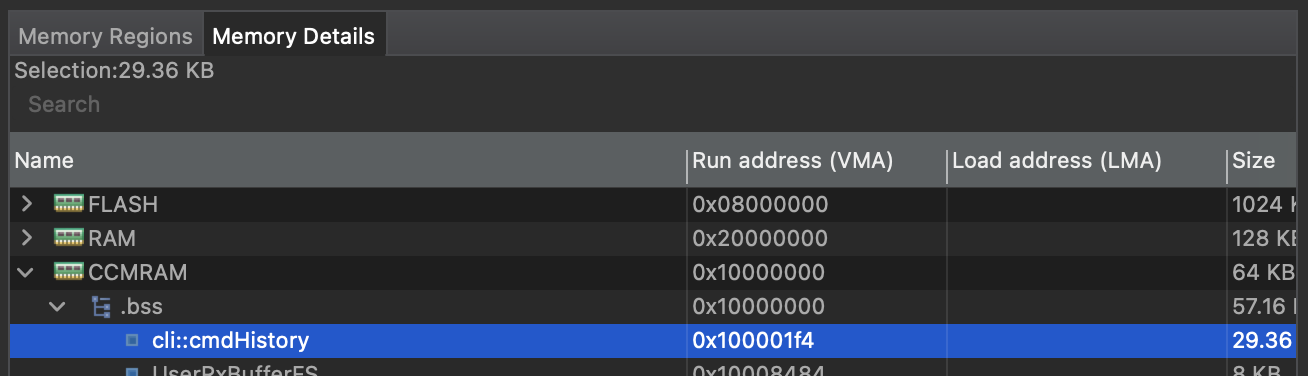This screenshot has height=376, width=1308.
Task: Switch to the Memory Regions tab
Action: [x=105, y=37]
